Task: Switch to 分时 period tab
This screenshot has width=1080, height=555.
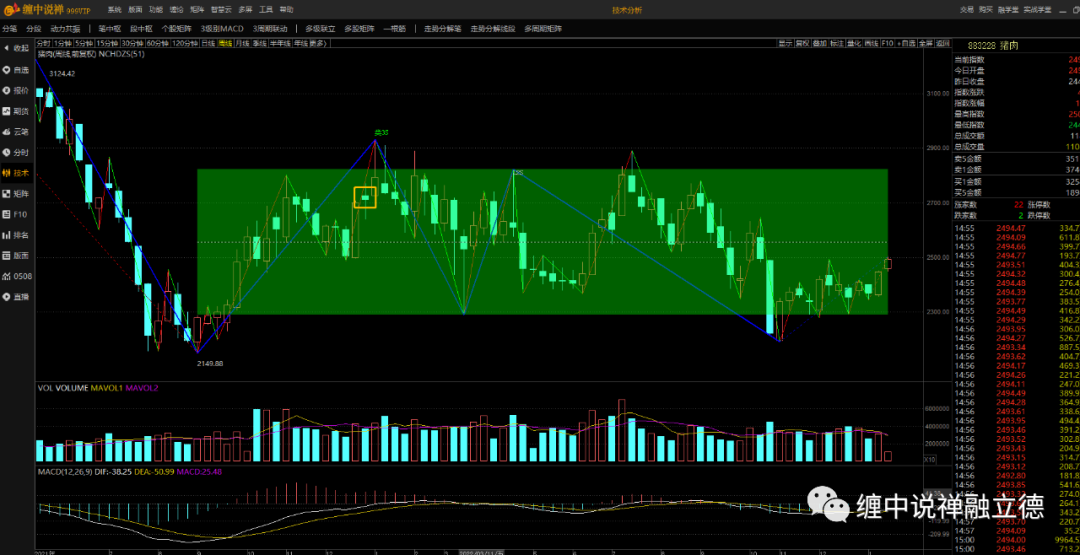Action: click(43, 43)
